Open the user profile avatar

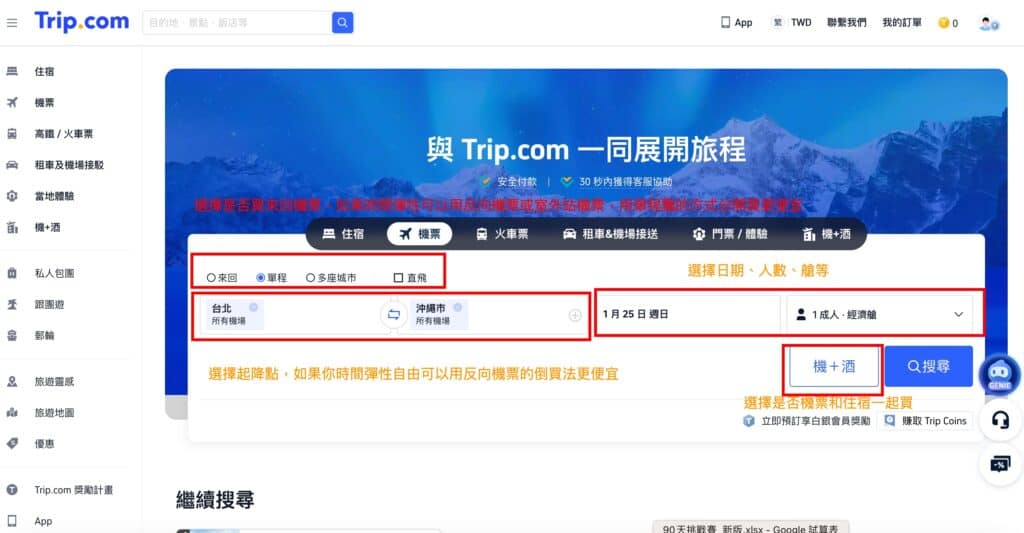989,24
